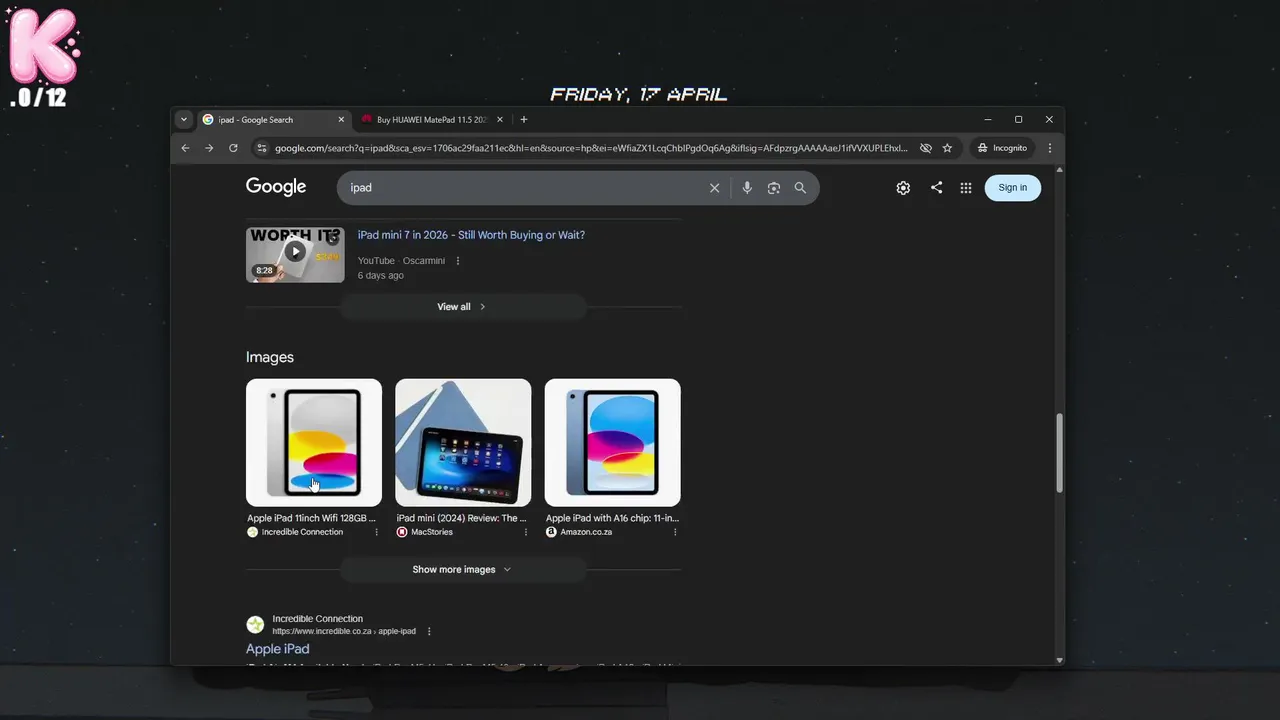The width and height of the screenshot is (1280, 720).
Task: Open 'iPad mini 7 in 2026' video link
Action: [x=471, y=235]
